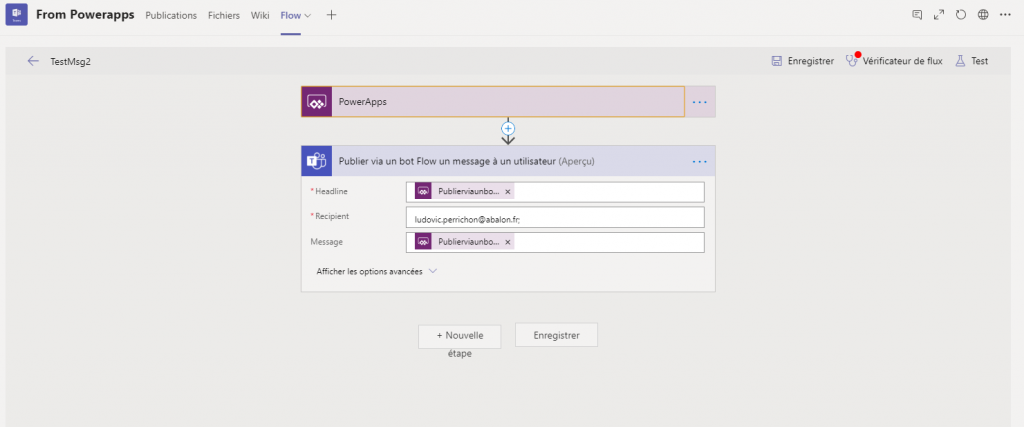Viewport: 1024px width, 427px height.
Task: Click the Recipient email field
Action: click(555, 217)
